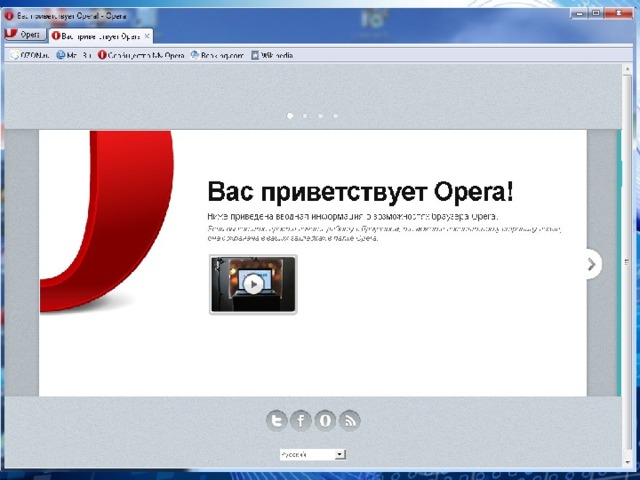The width and height of the screenshot is (640, 480).
Task: Click the scrollbar down arrow
Action: click(628, 462)
